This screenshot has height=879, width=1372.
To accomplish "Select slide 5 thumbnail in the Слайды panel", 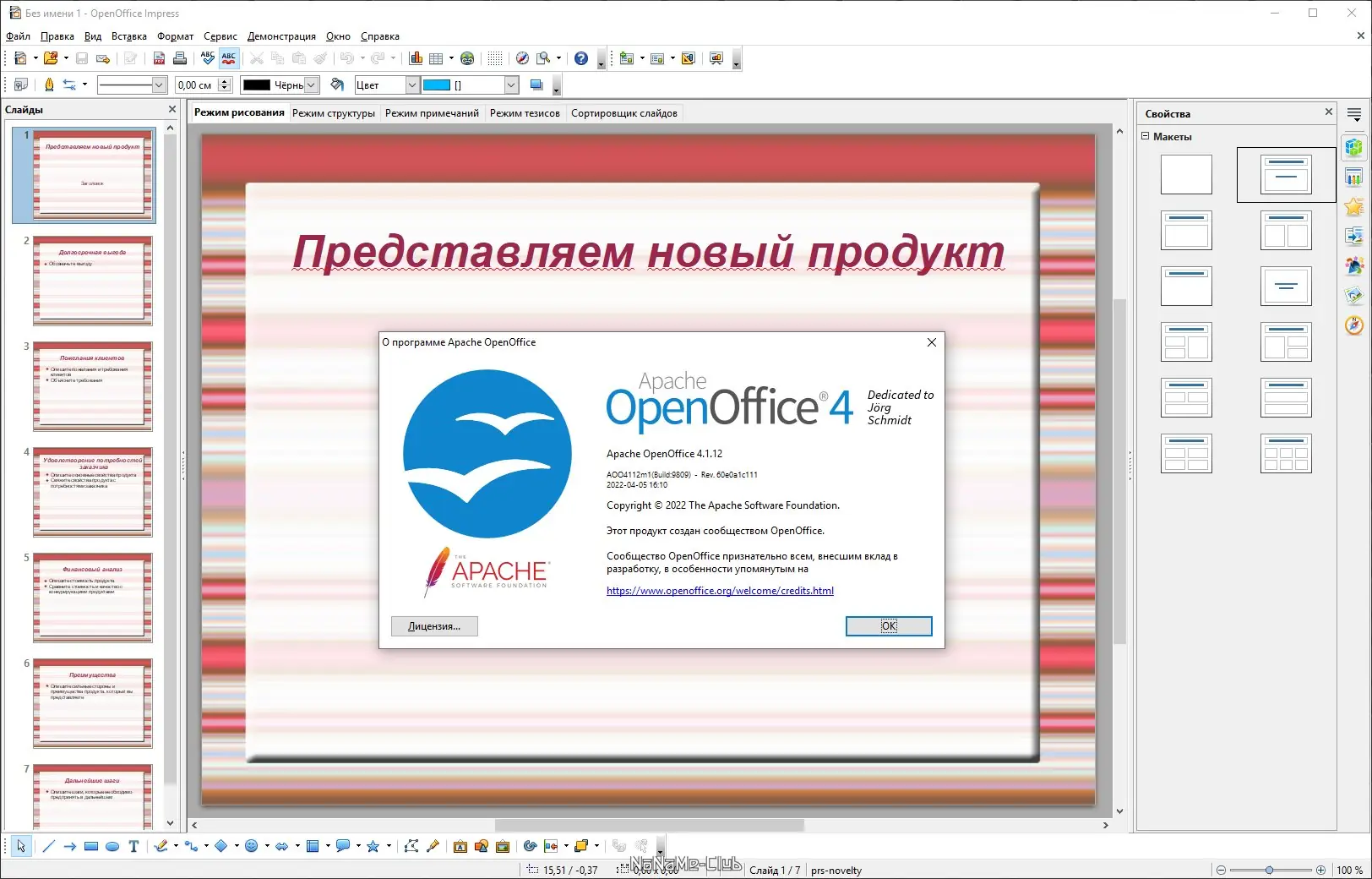I will pyautogui.click(x=93, y=598).
